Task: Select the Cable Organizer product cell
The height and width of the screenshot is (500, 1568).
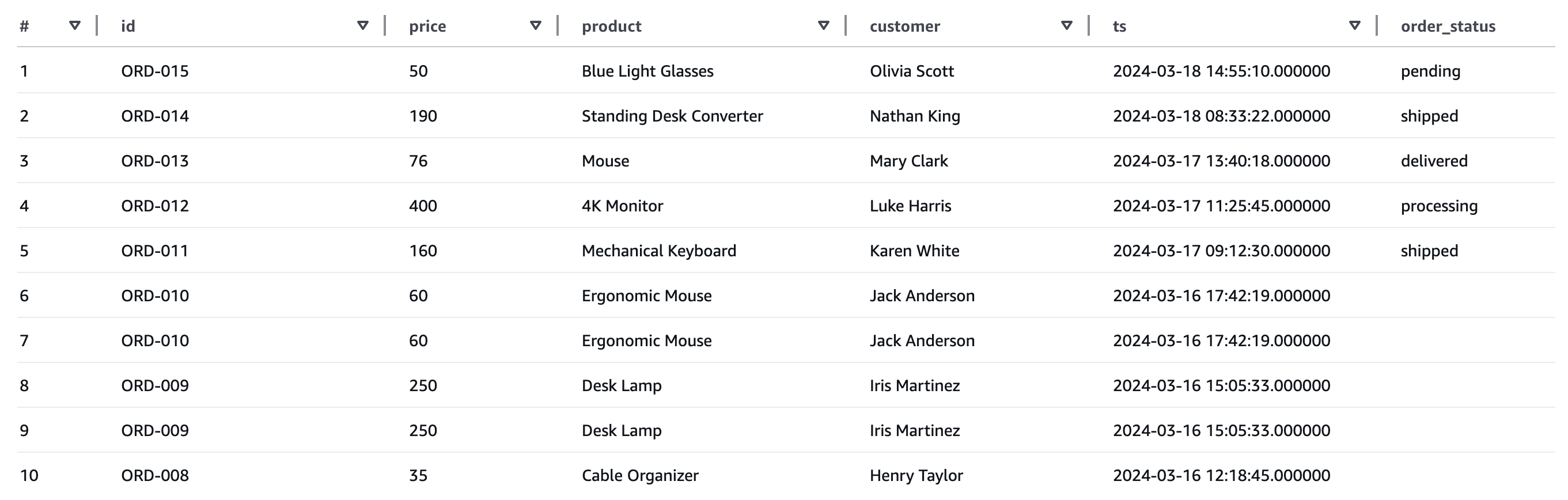Action: tap(640, 476)
